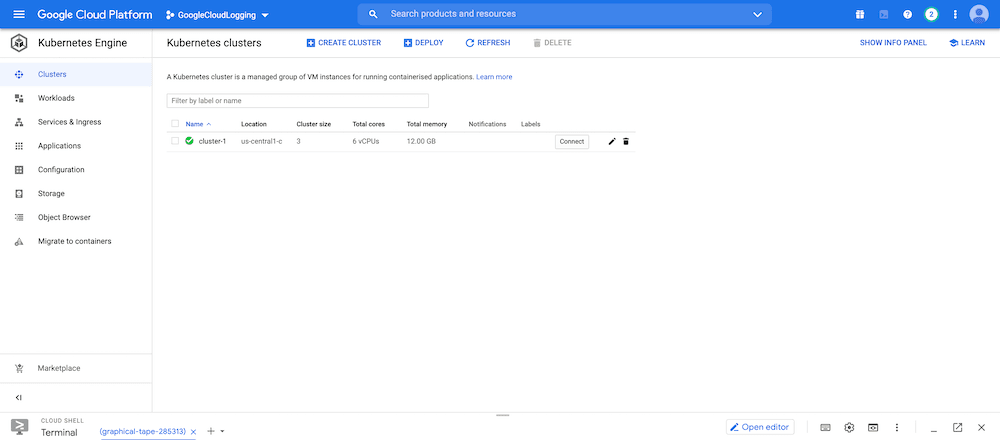Click the Filter by label or name field
The image size is (1000, 440).
pyautogui.click(x=297, y=101)
